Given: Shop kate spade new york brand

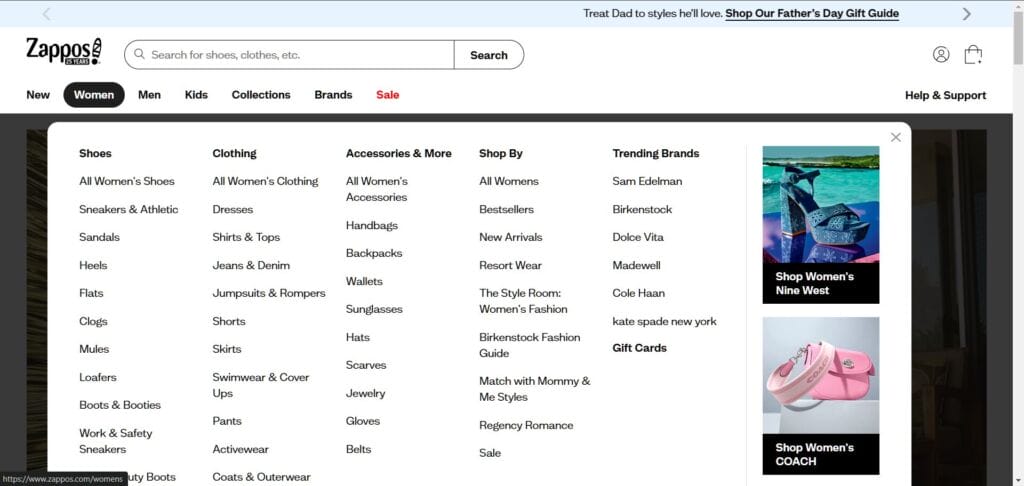Looking at the screenshot, I should tap(664, 321).
